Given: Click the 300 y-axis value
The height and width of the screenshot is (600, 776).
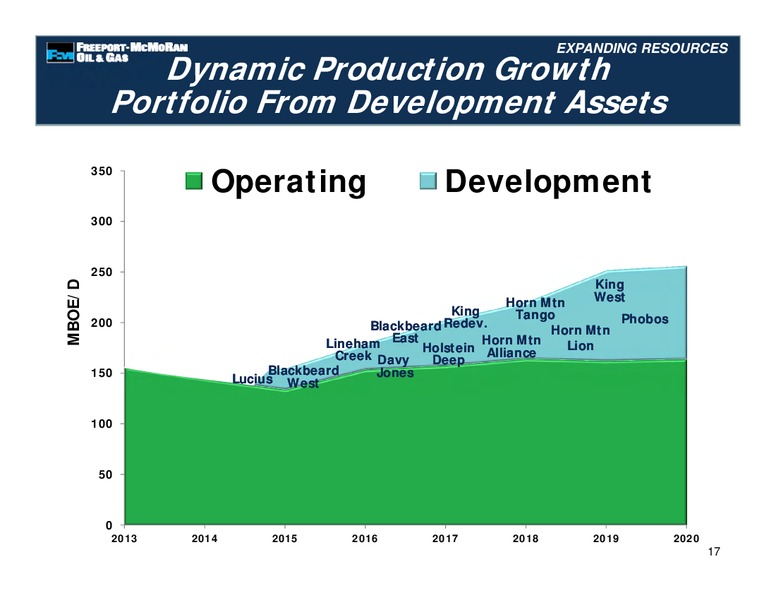Looking at the screenshot, I should 101,221.
